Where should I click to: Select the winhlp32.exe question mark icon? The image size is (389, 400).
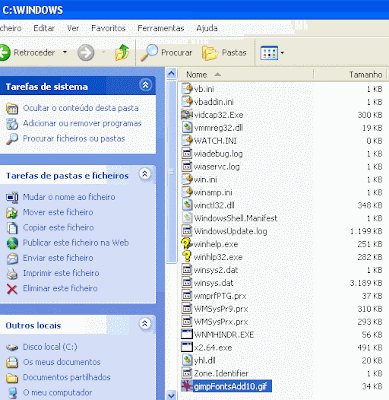(x=187, y=257)
